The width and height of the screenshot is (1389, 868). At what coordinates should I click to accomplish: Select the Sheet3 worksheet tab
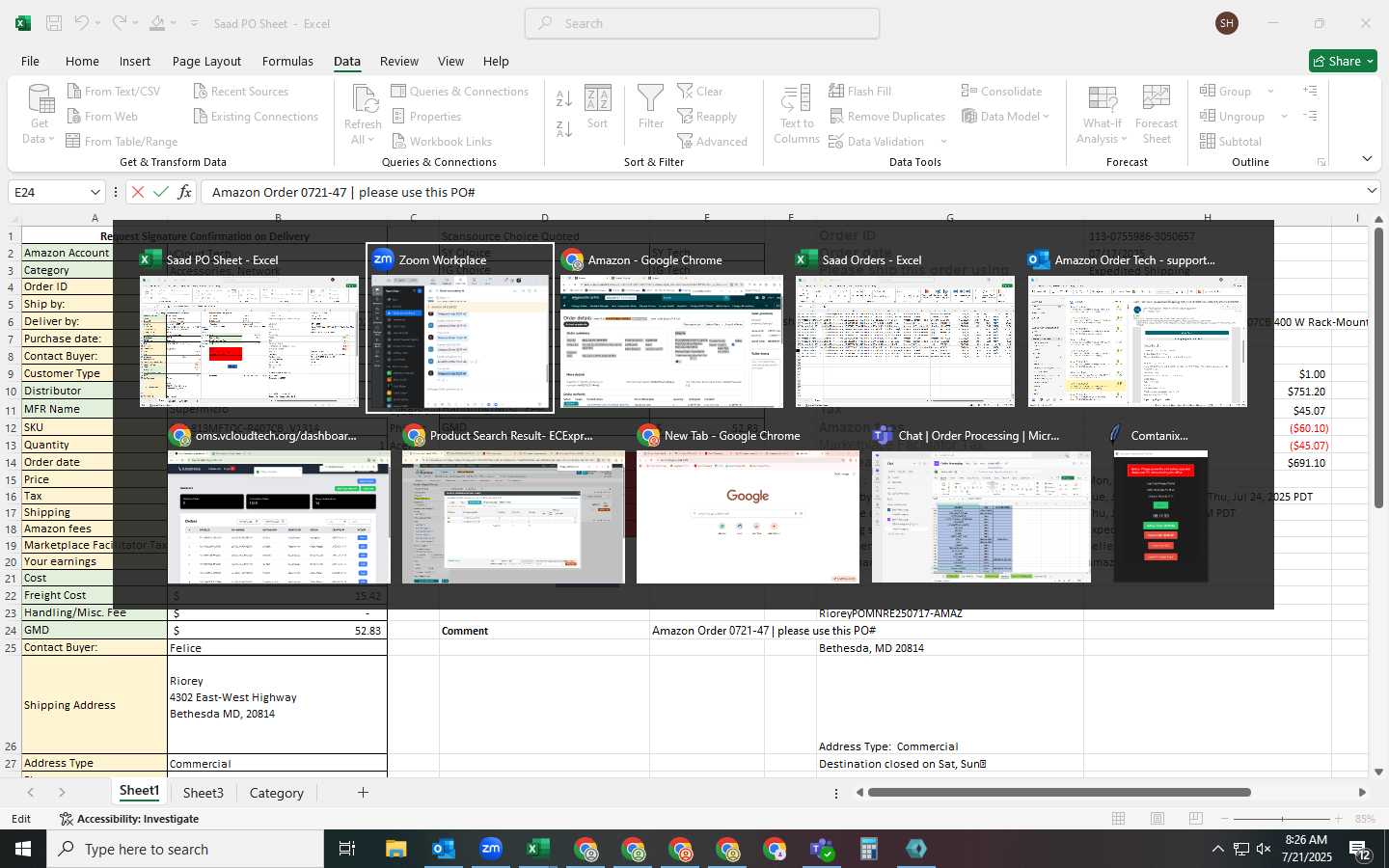[203, 793]
